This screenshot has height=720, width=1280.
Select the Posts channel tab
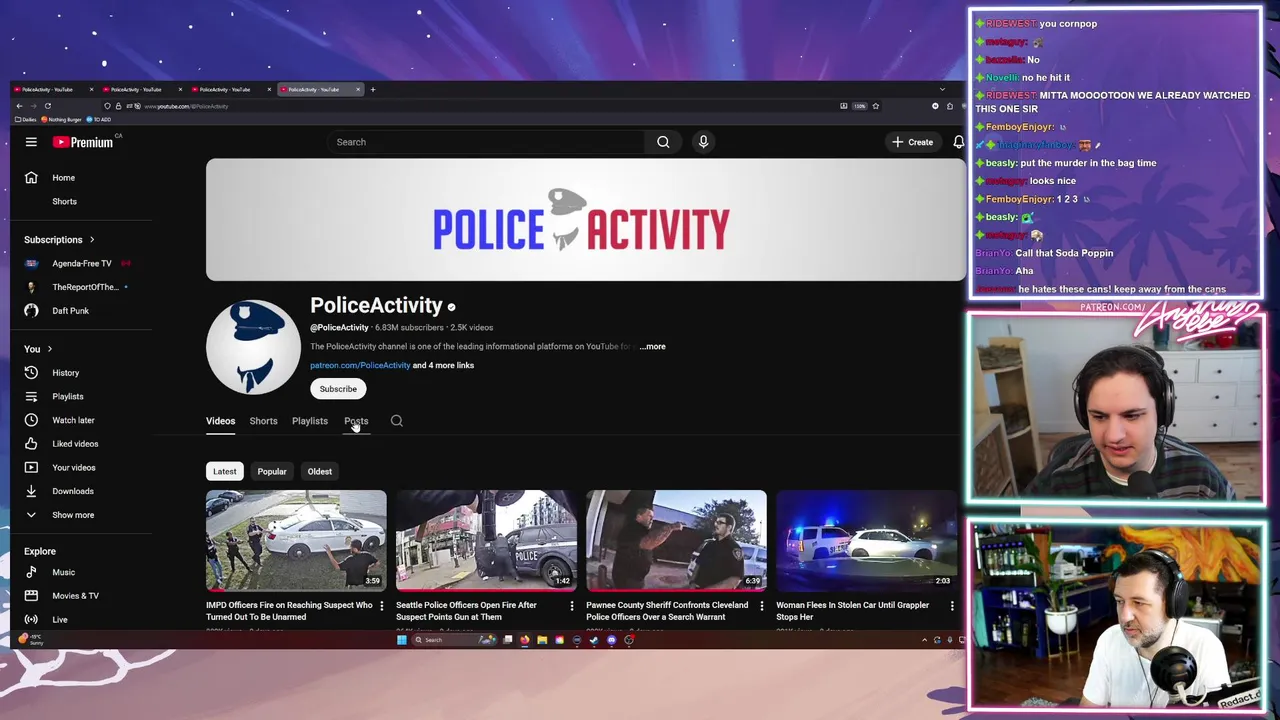(x=356, y=421)
